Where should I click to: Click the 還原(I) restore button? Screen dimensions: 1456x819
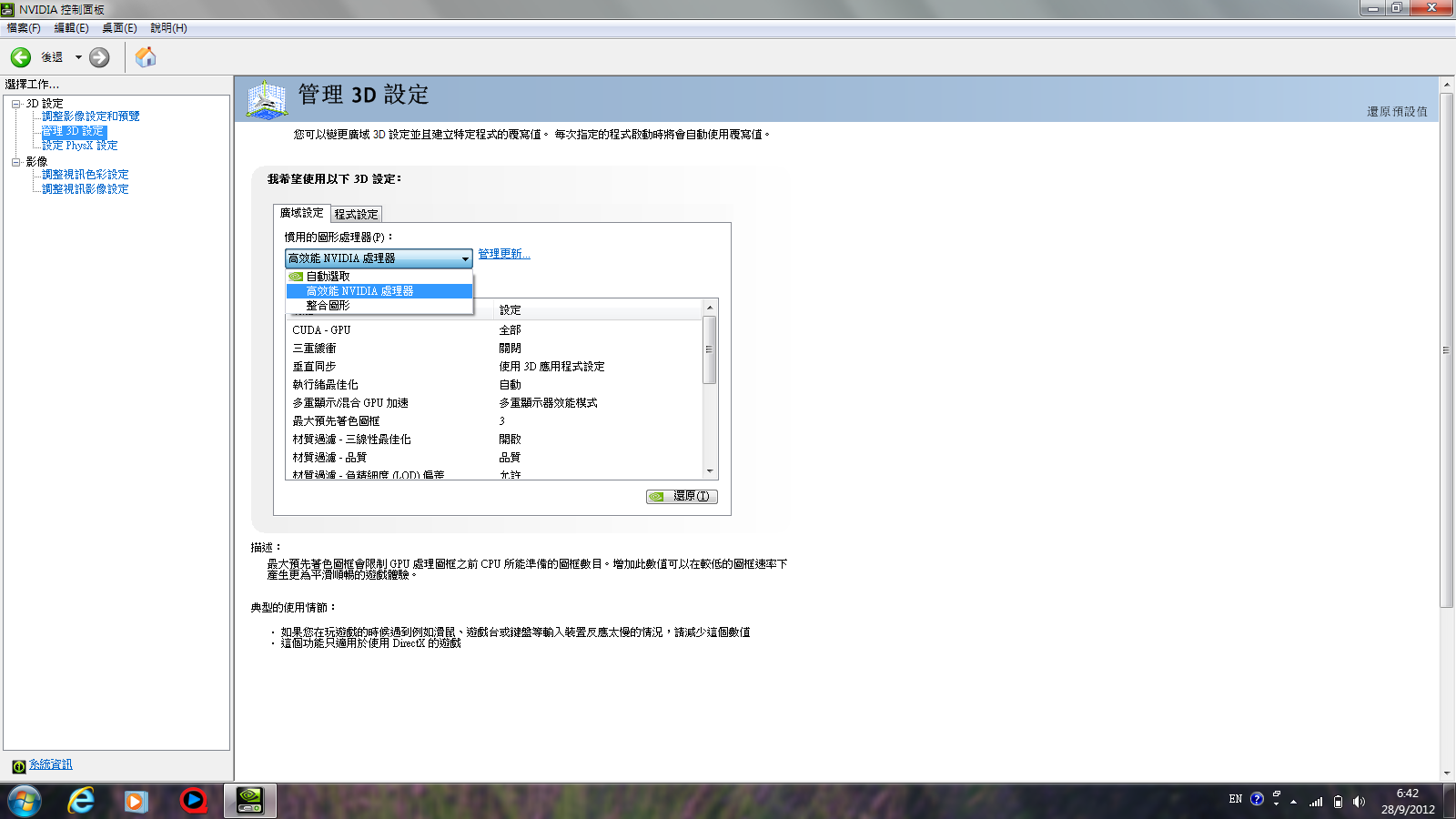click(682, 497)
